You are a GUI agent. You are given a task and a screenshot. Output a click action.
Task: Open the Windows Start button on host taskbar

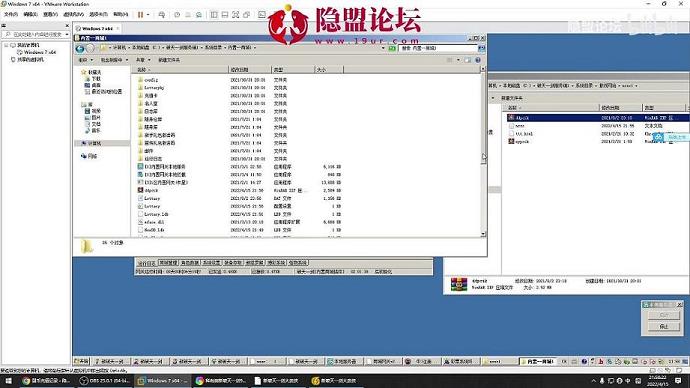(x=8, y=381)
